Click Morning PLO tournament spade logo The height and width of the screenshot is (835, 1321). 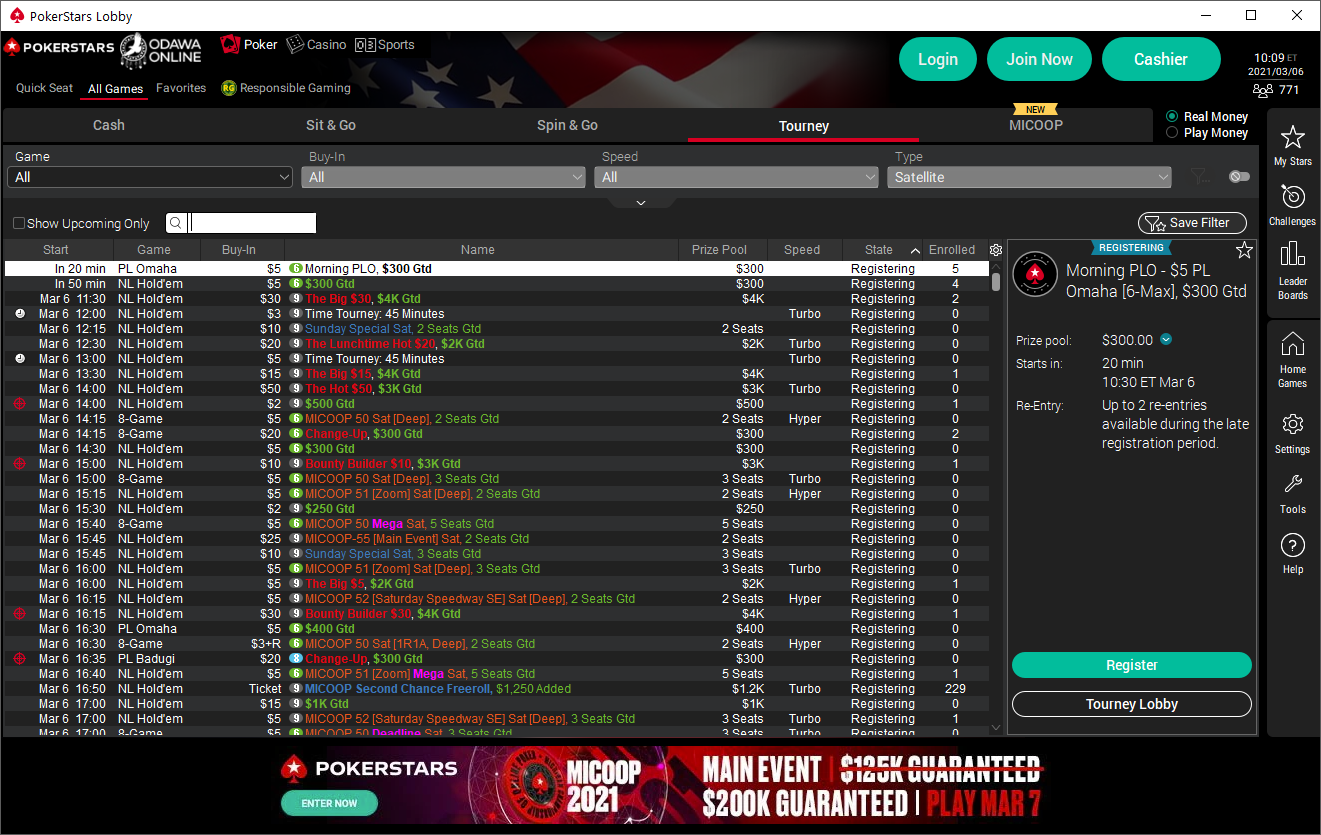pos(1035,274)
